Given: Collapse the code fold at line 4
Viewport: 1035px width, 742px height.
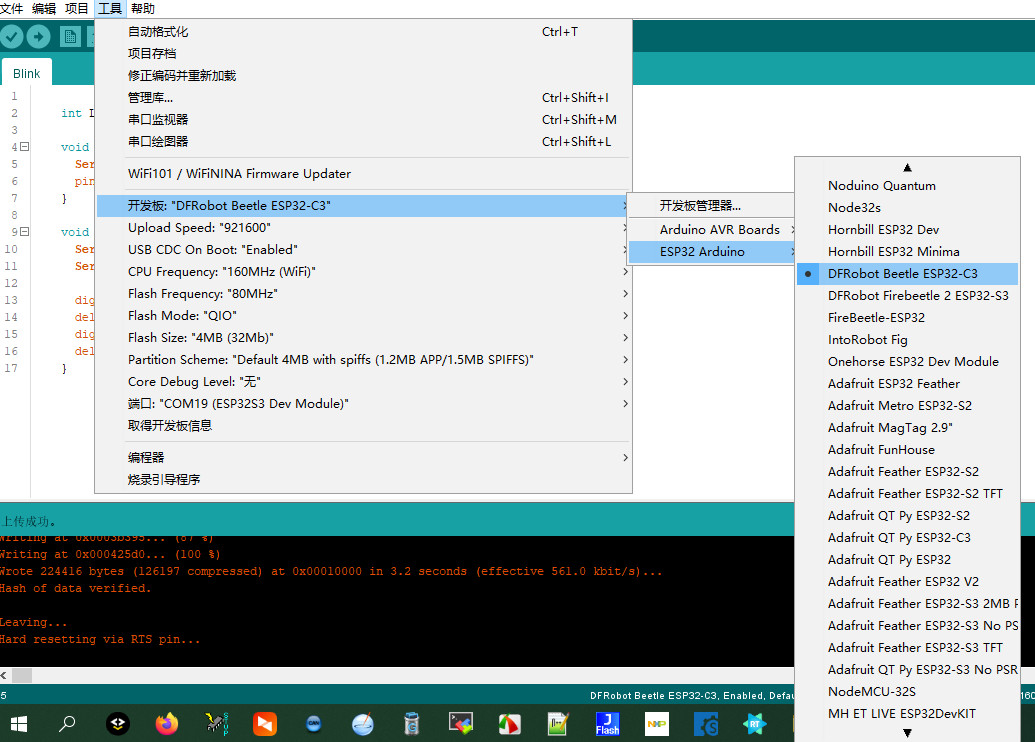Looking at the screenshot, I should click(24, 147).
